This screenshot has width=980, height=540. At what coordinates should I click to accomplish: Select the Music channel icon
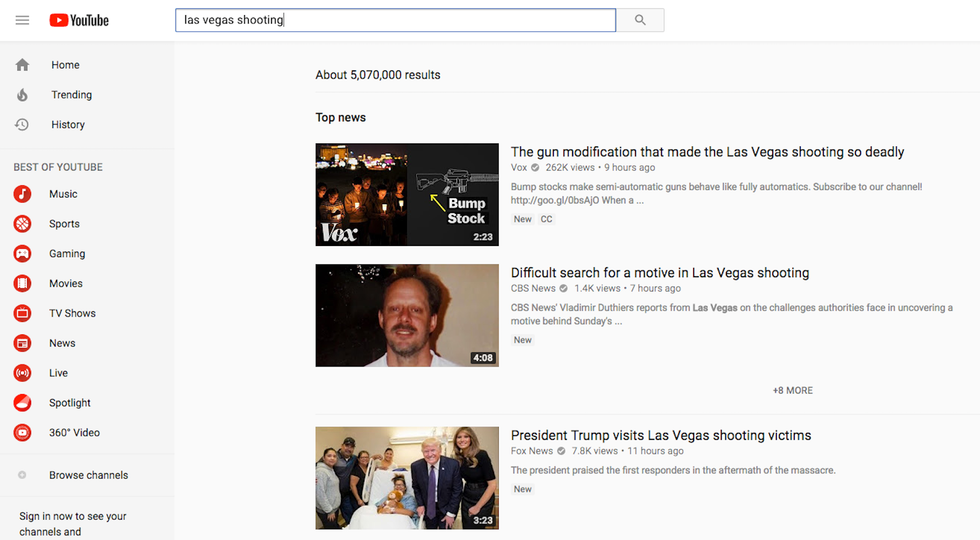(x=22, y=194)
